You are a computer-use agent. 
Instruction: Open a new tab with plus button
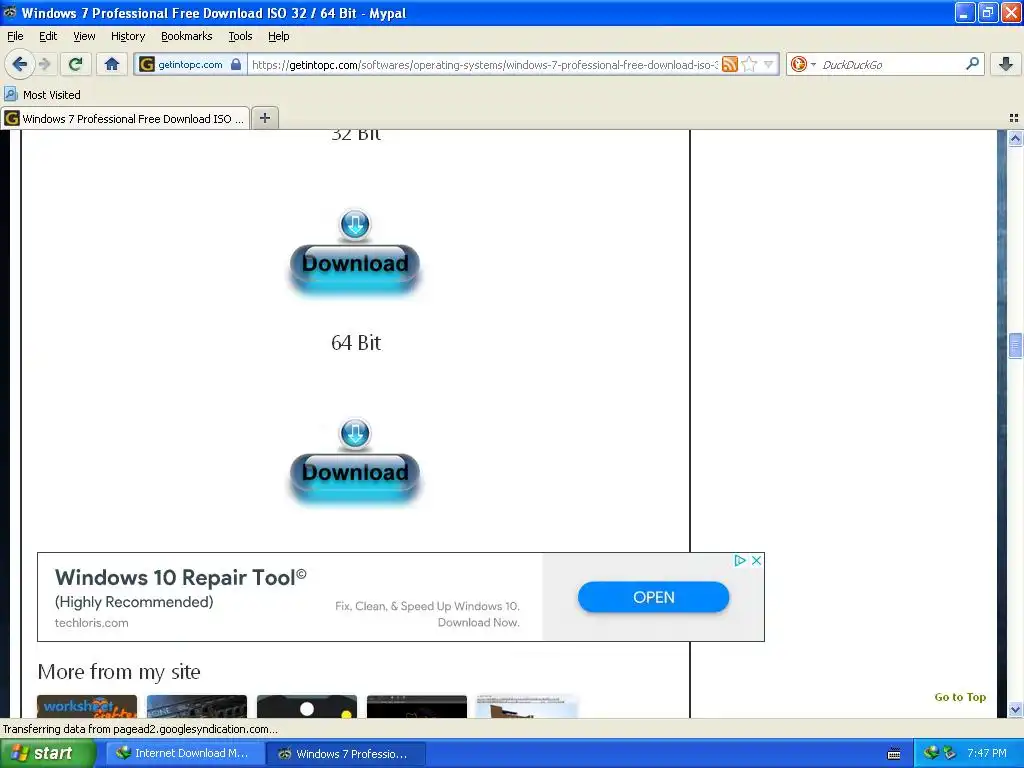tap(264, 118)
